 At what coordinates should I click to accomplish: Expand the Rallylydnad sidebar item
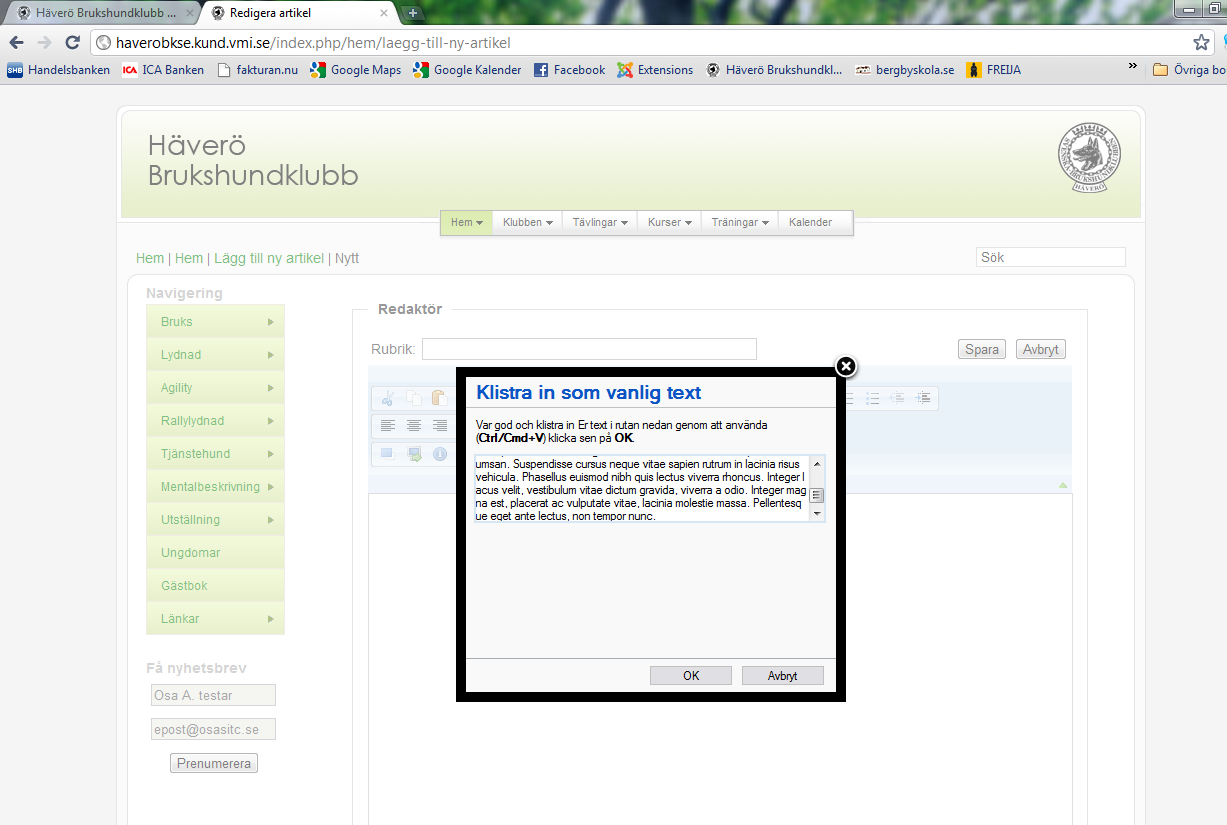click(215, 421)
